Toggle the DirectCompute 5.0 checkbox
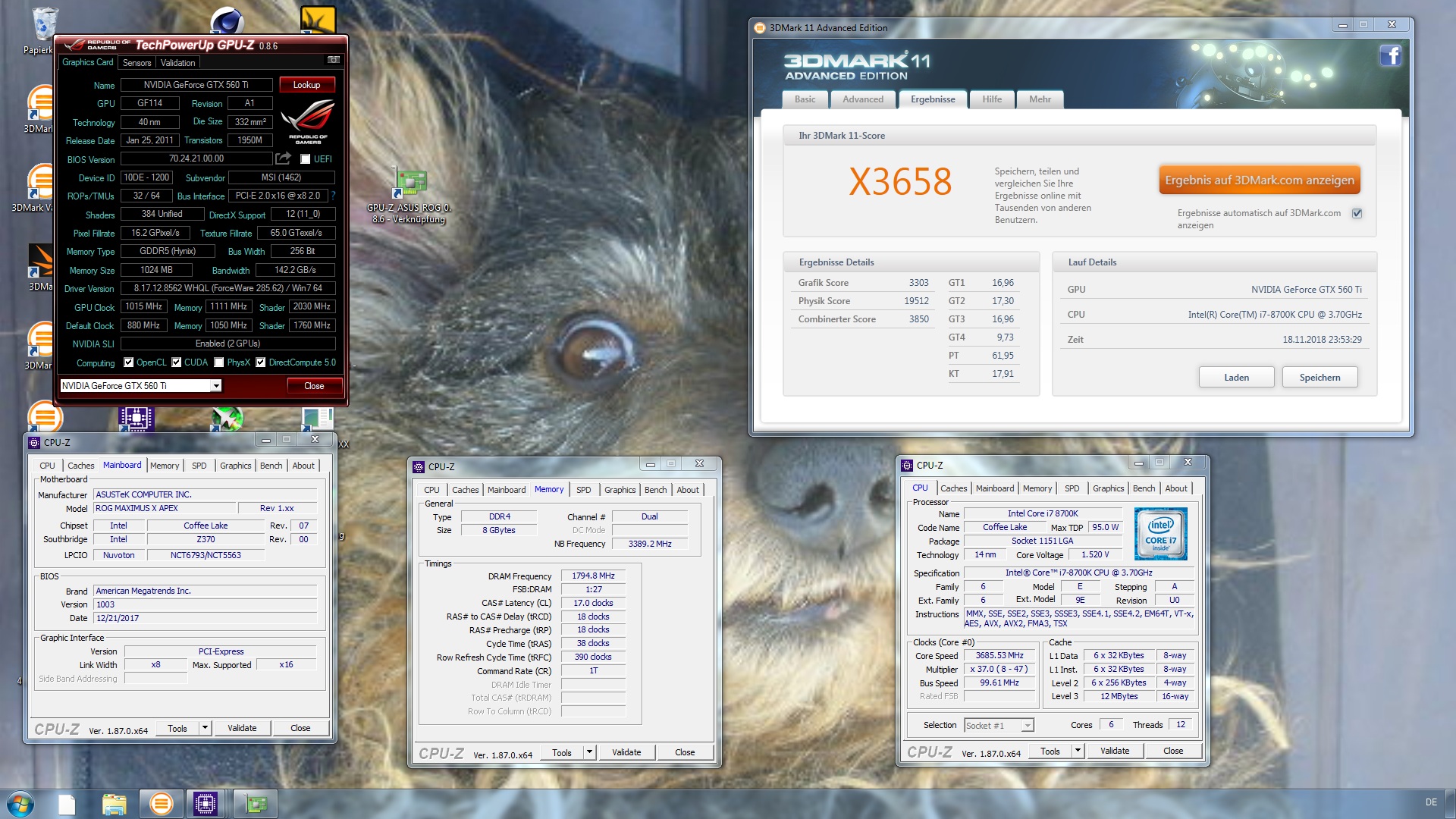The width and height of the screenshot is (1456, 819). [261, 362]
